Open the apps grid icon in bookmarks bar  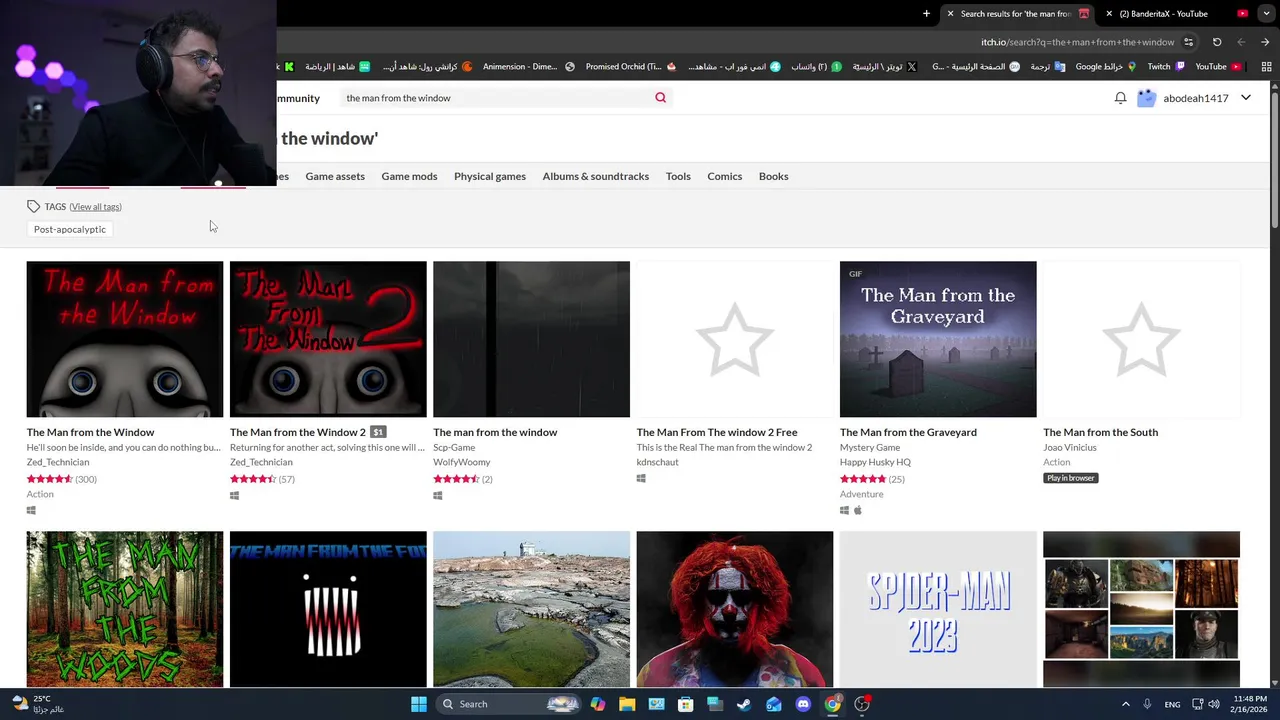tap(1266, 67)
